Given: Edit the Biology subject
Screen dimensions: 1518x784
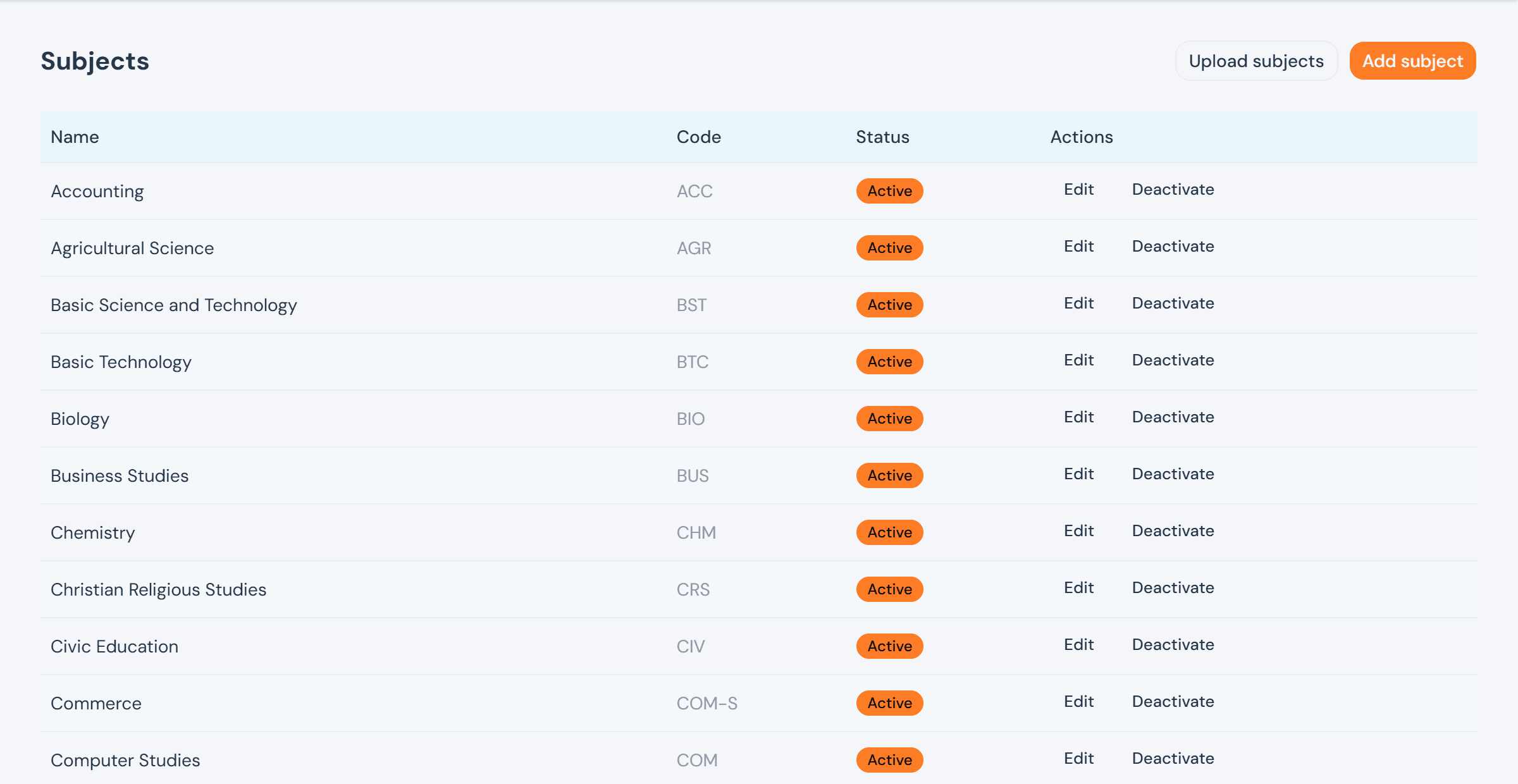Looking at the screenshot, I should 1078,417.
